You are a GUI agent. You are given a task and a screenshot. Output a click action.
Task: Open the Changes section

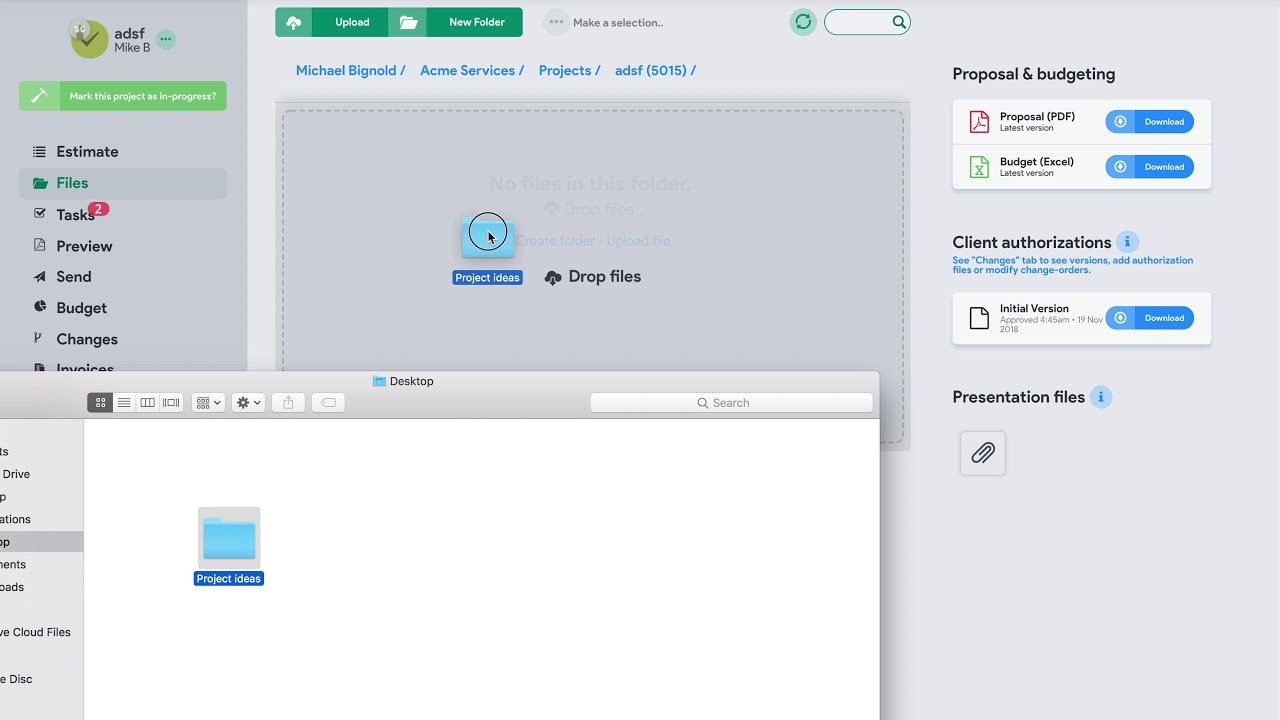click(87, 339)
